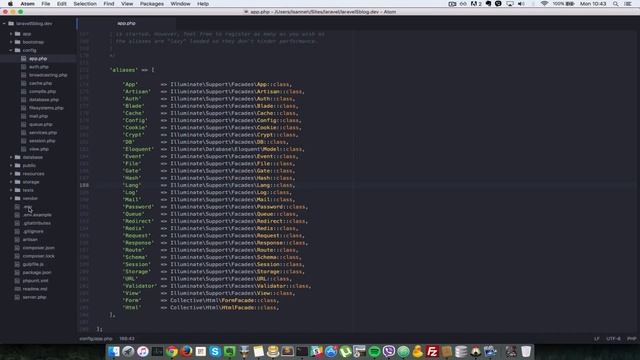Viewport: 640px width, 360px height.
Task: Change the UTF-8 encoding in status bar
Action: pos(613,339)
